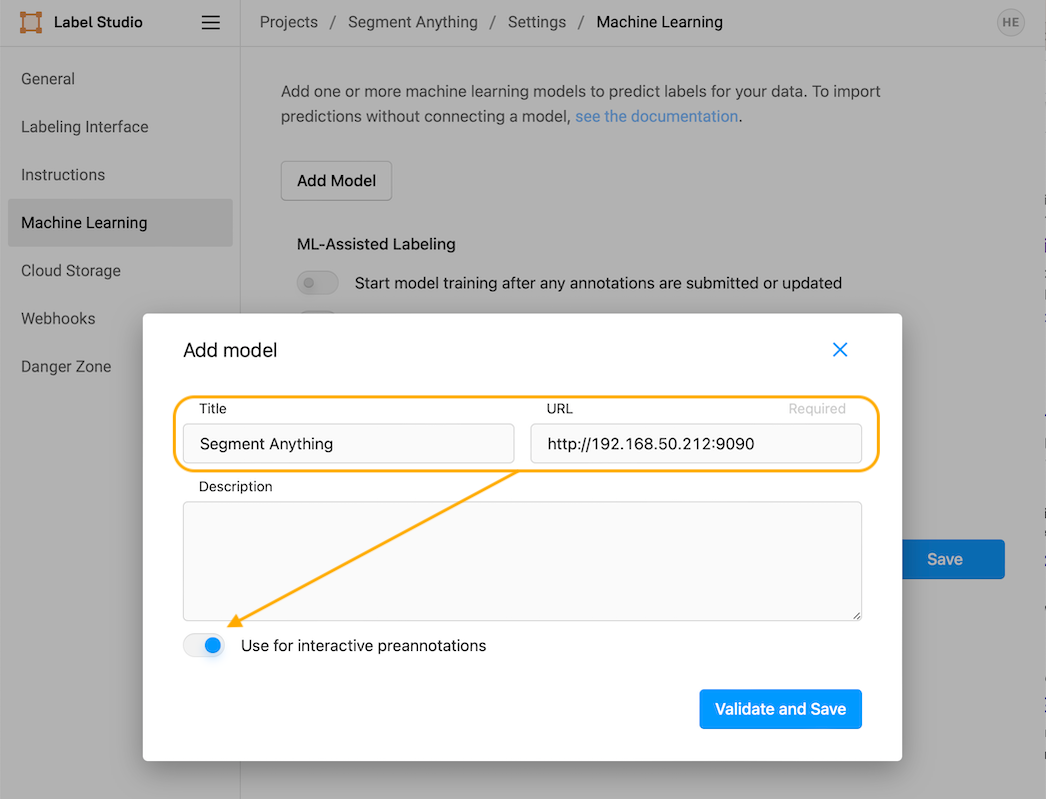This screenshot has width=1046, height=799.
Task: Navigate to Webhooks settings
Action: (x=58, y=319)
